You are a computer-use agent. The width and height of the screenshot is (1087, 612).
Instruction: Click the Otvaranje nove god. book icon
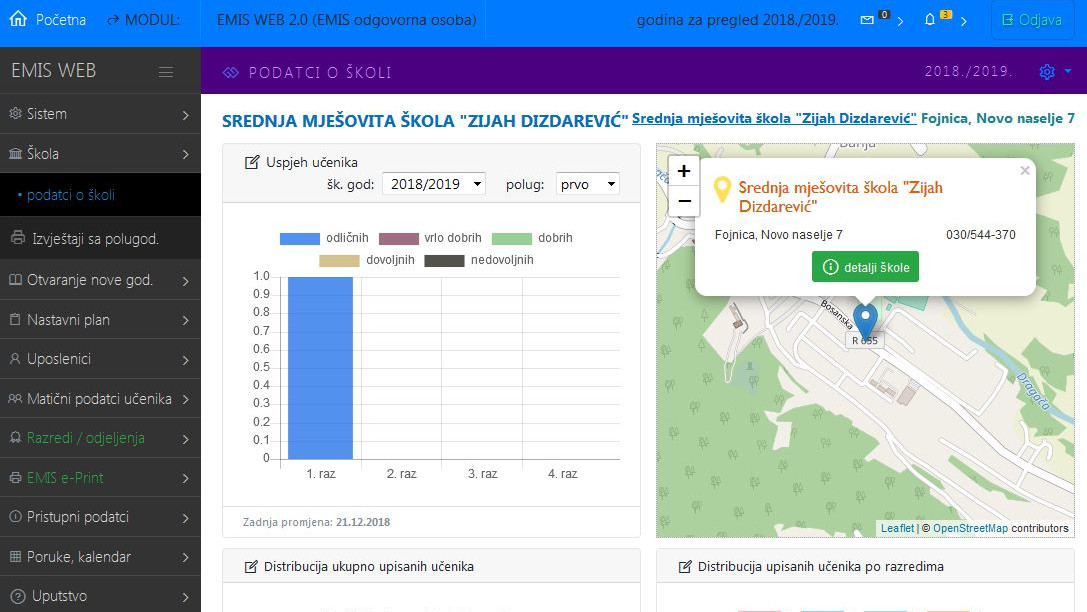tap(15, 280)
